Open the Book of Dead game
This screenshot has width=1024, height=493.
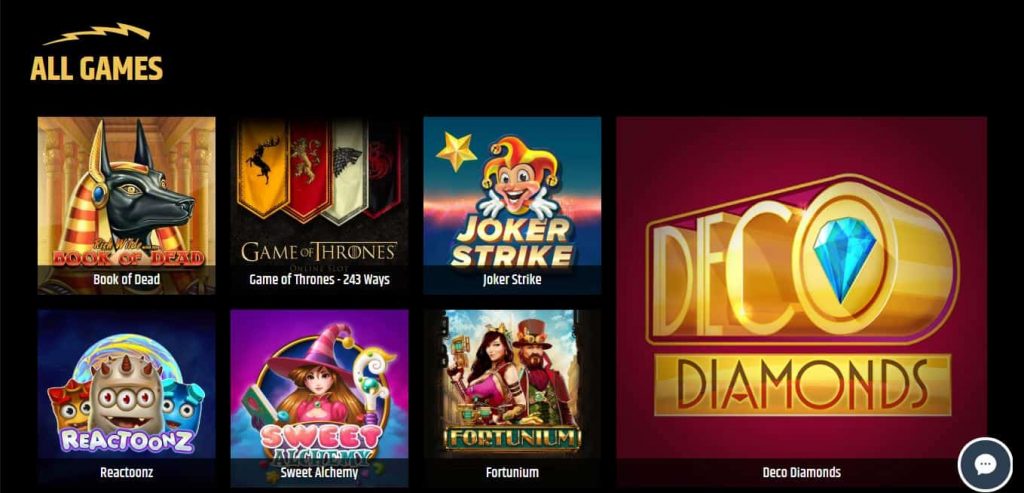[x=126, y=205]
